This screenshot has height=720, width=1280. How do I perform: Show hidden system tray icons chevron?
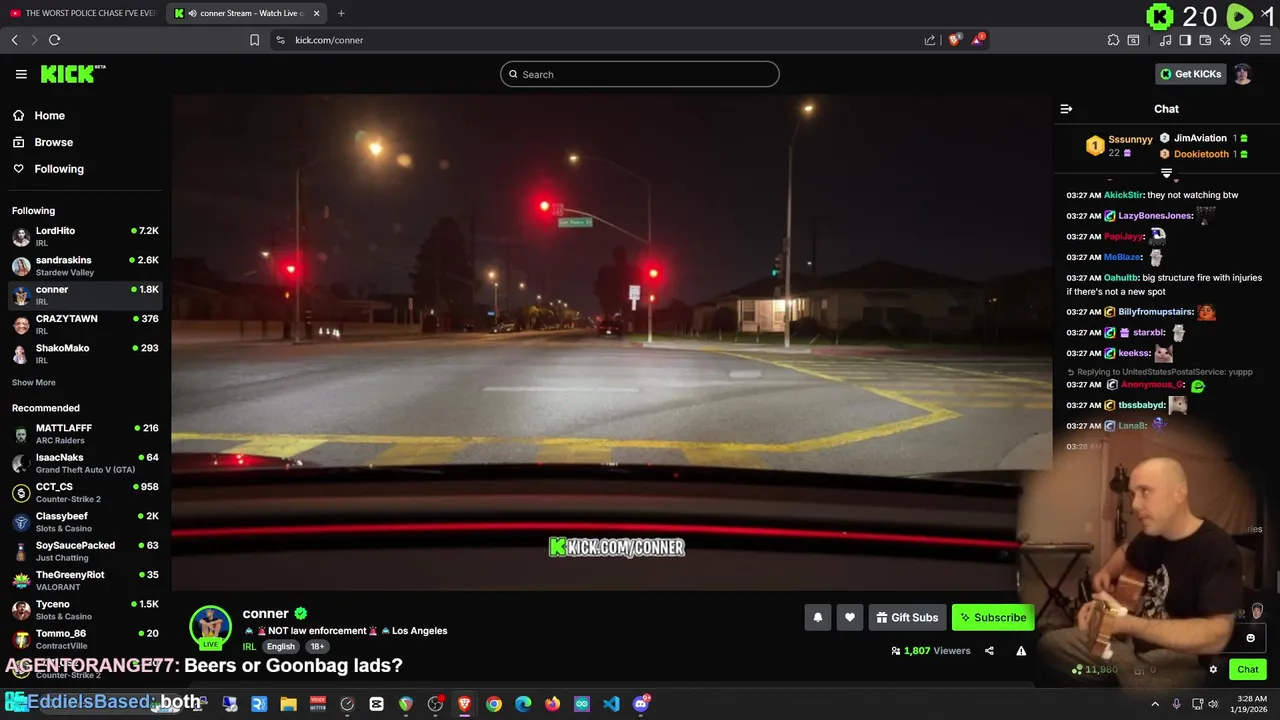pyautogui.click(x=1155, y=704)
